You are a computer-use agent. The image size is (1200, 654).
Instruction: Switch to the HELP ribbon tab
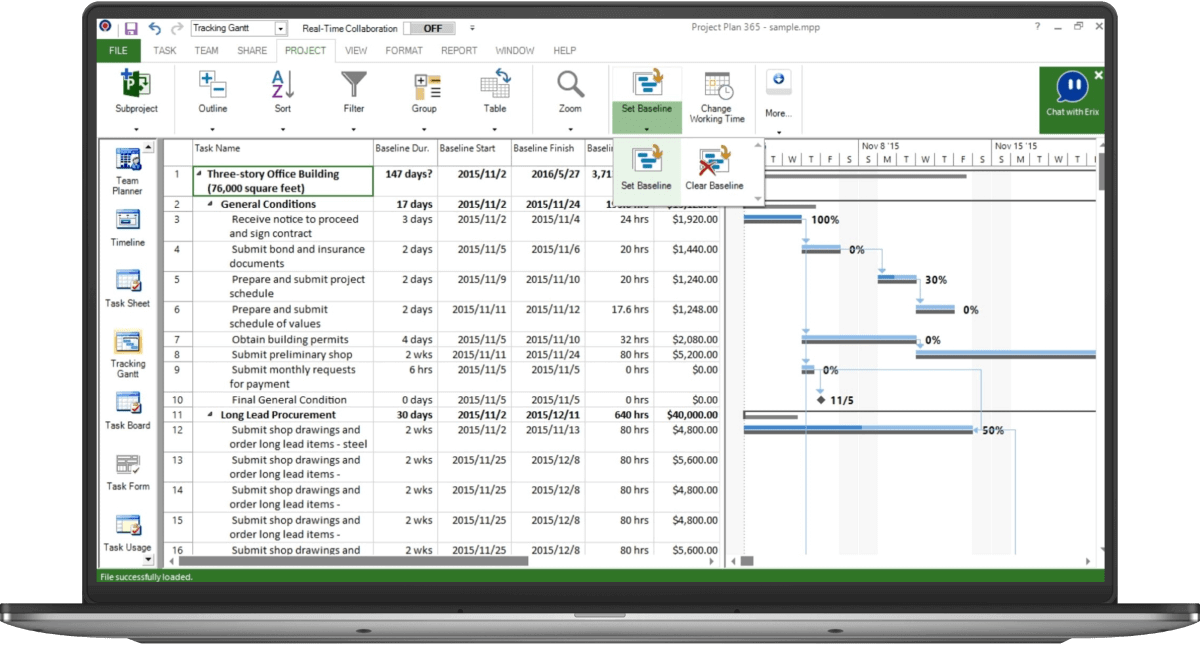565,51
